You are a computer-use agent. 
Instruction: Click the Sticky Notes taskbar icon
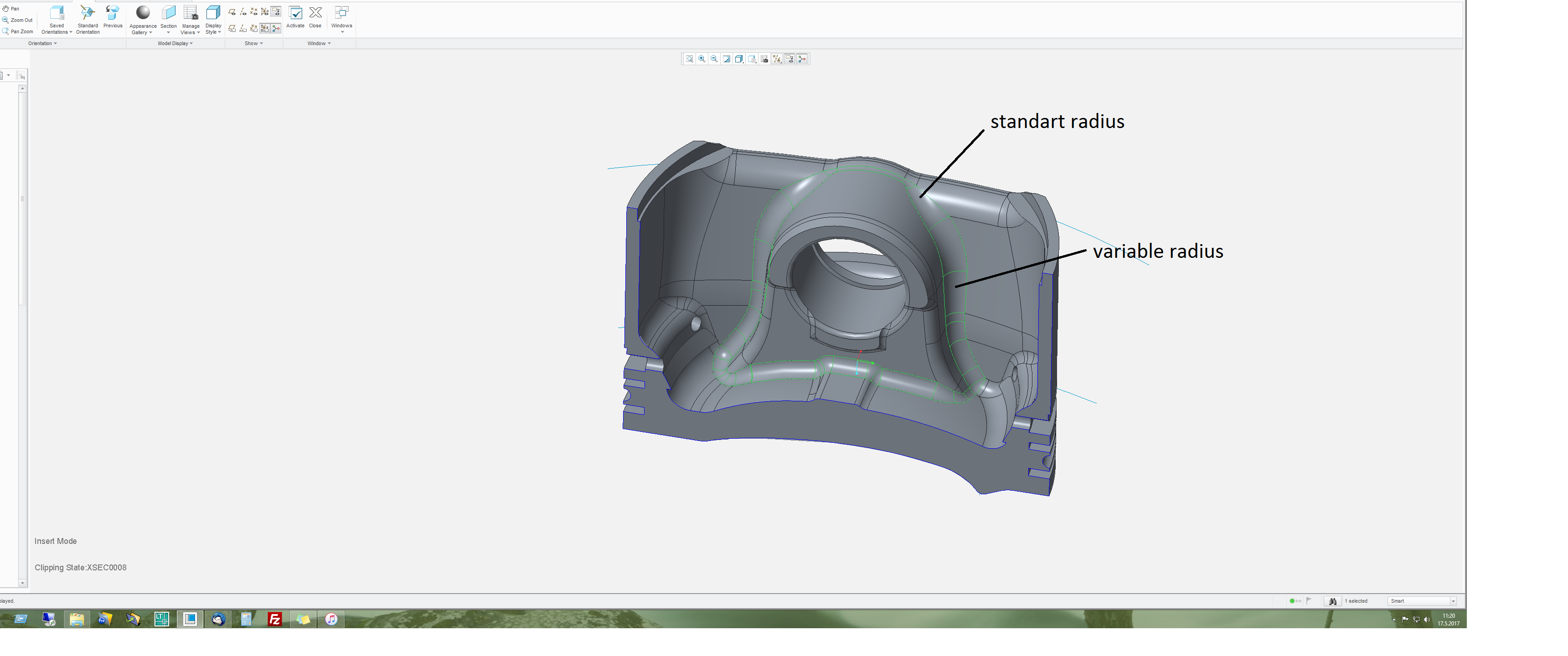point(303,620)
